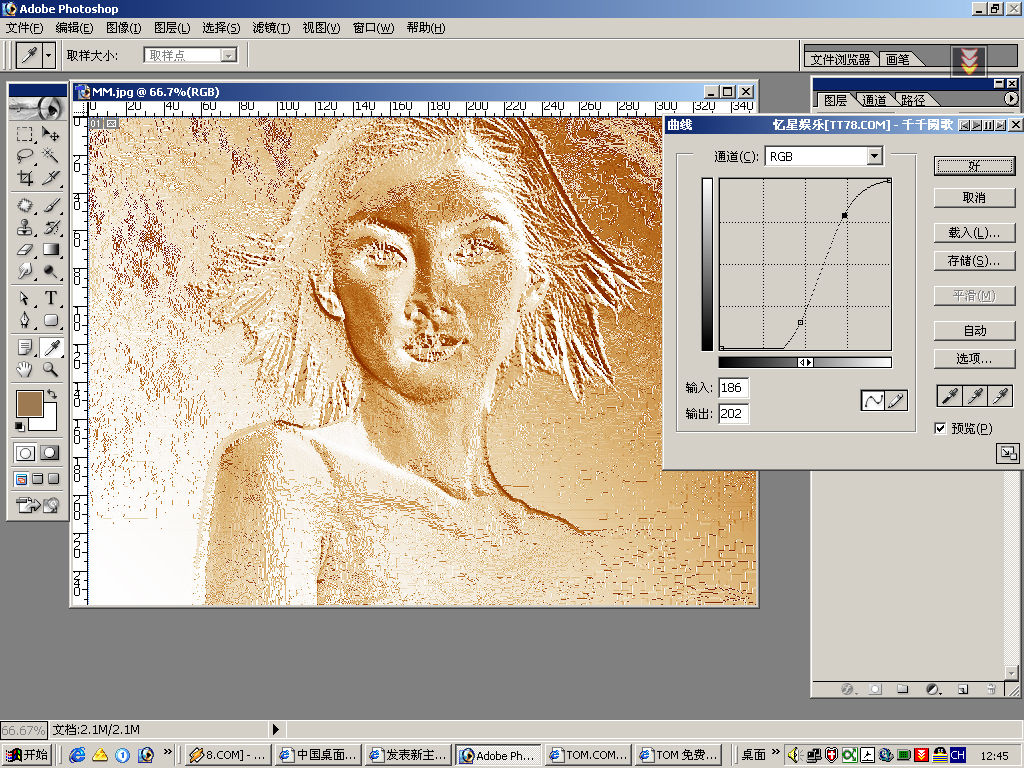
Task: Select the Brush tool
Action: 50,206
